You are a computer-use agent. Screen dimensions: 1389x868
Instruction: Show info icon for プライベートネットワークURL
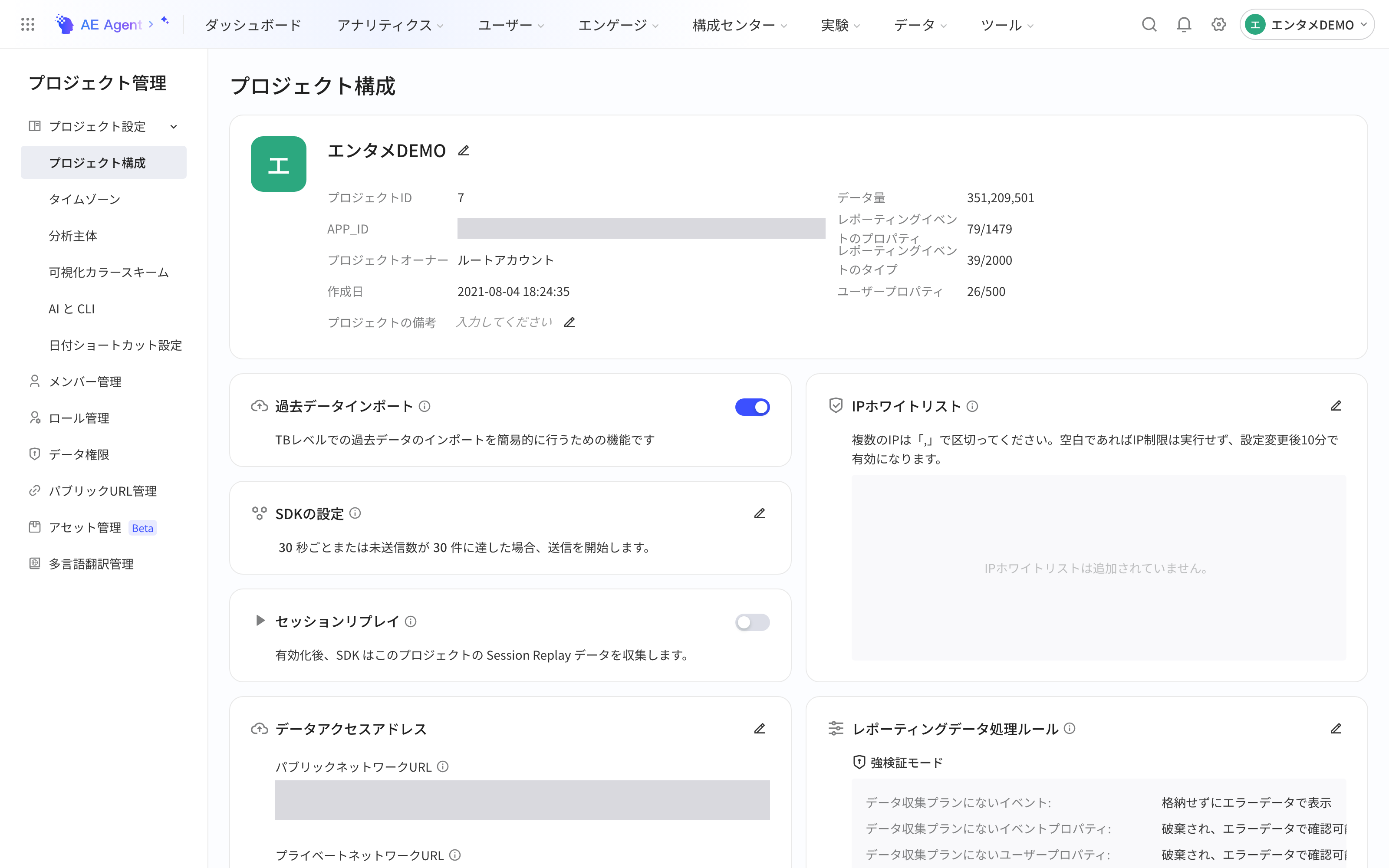pyautogui.click(x=454, y=855)
